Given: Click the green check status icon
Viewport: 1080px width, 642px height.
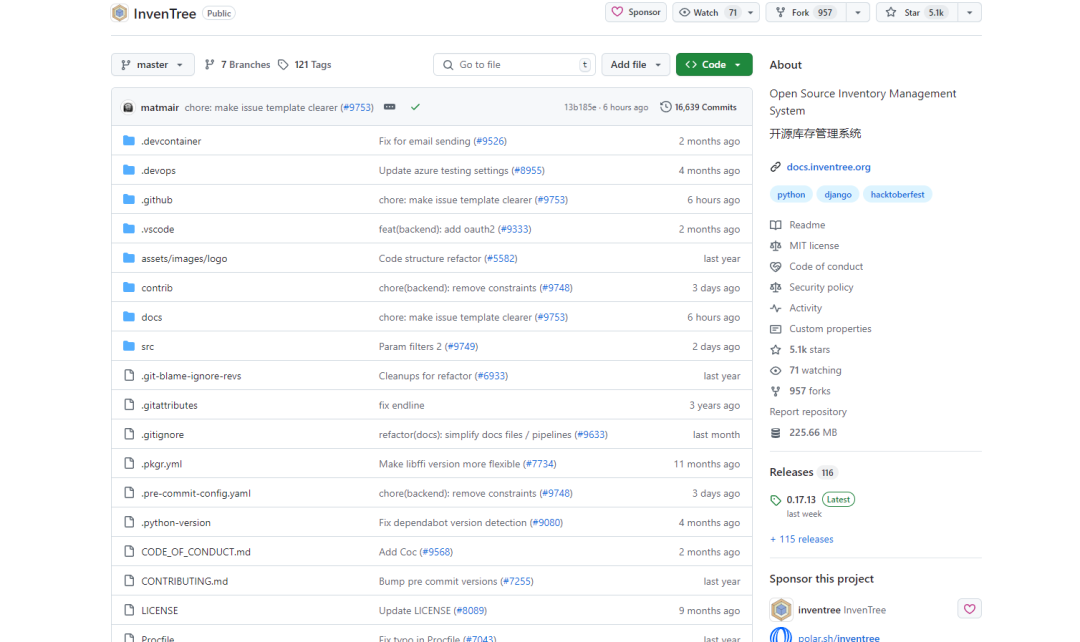Looking at the screenshot, I should click(415, 107).
